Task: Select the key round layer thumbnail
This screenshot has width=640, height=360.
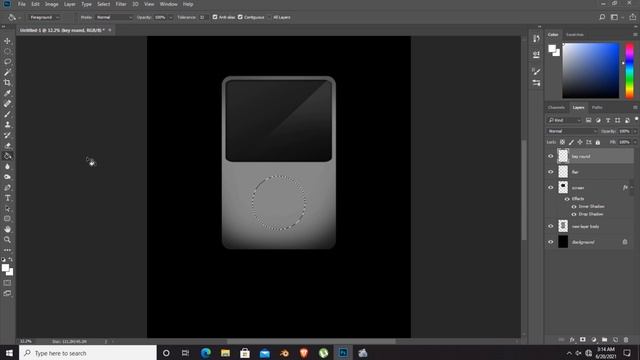Action: [563, 156]
